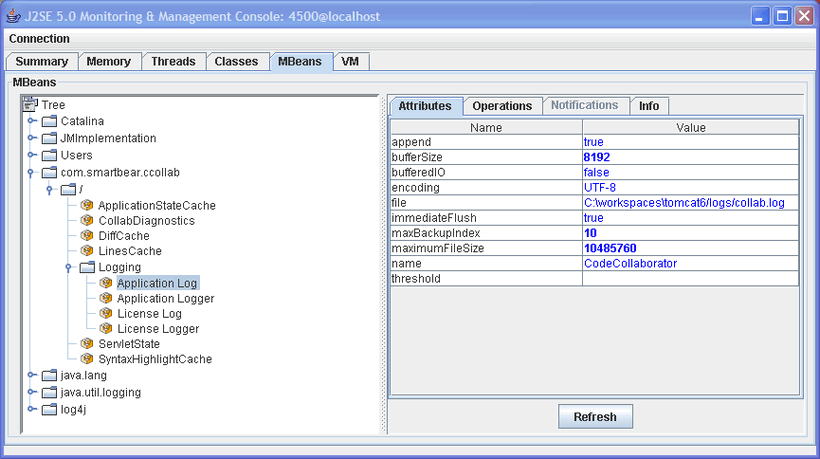The image size is (820, 459).
Task: Click the SyntaxHighlightCache bean icon
Action: tap(87, 359)
